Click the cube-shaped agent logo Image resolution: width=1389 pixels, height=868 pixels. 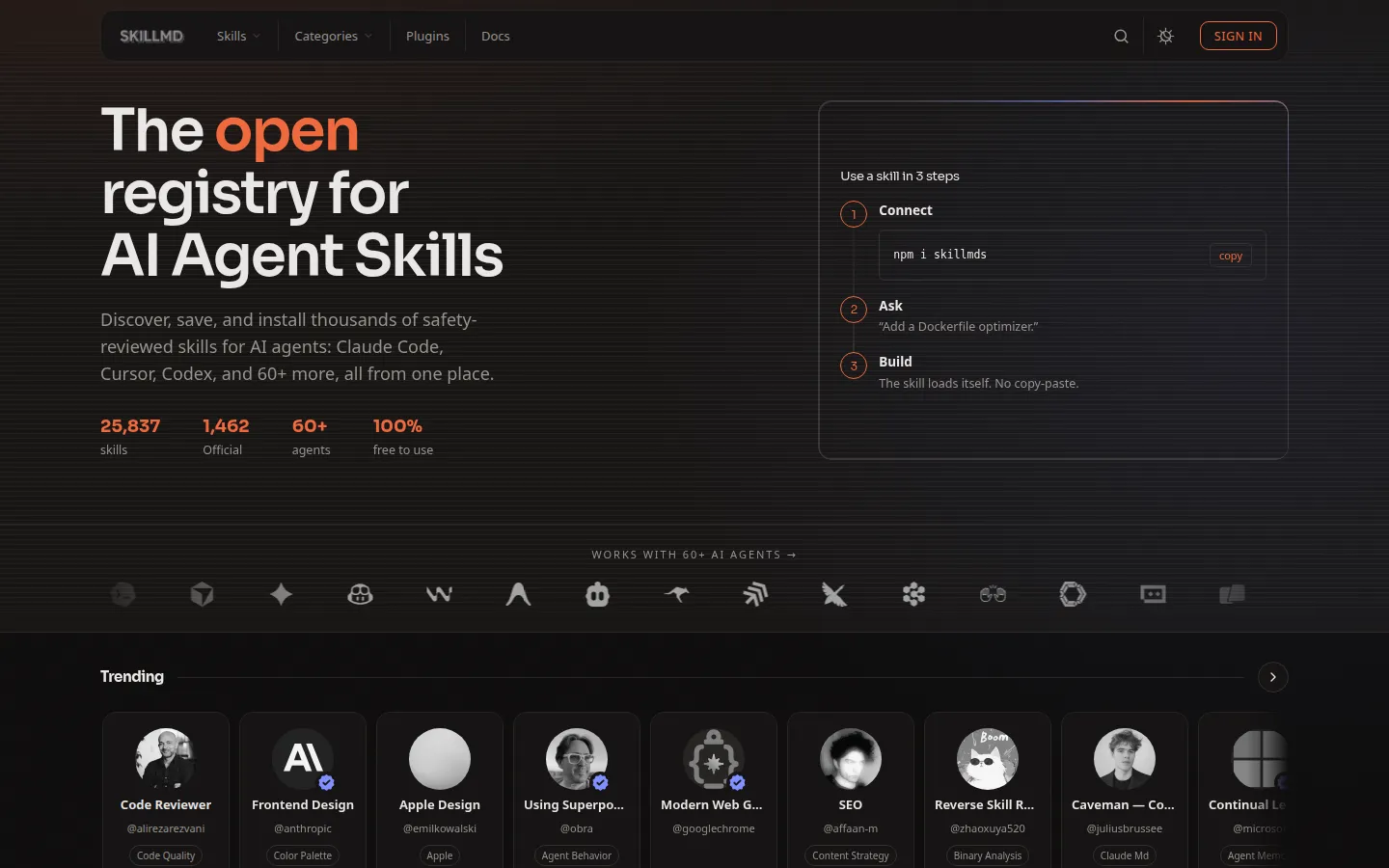pyautogui.click(x=202, y=594)
